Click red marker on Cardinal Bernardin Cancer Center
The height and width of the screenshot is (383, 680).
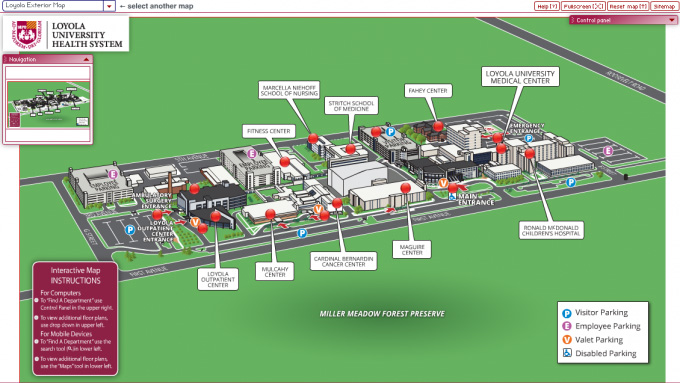click(337, 203)
